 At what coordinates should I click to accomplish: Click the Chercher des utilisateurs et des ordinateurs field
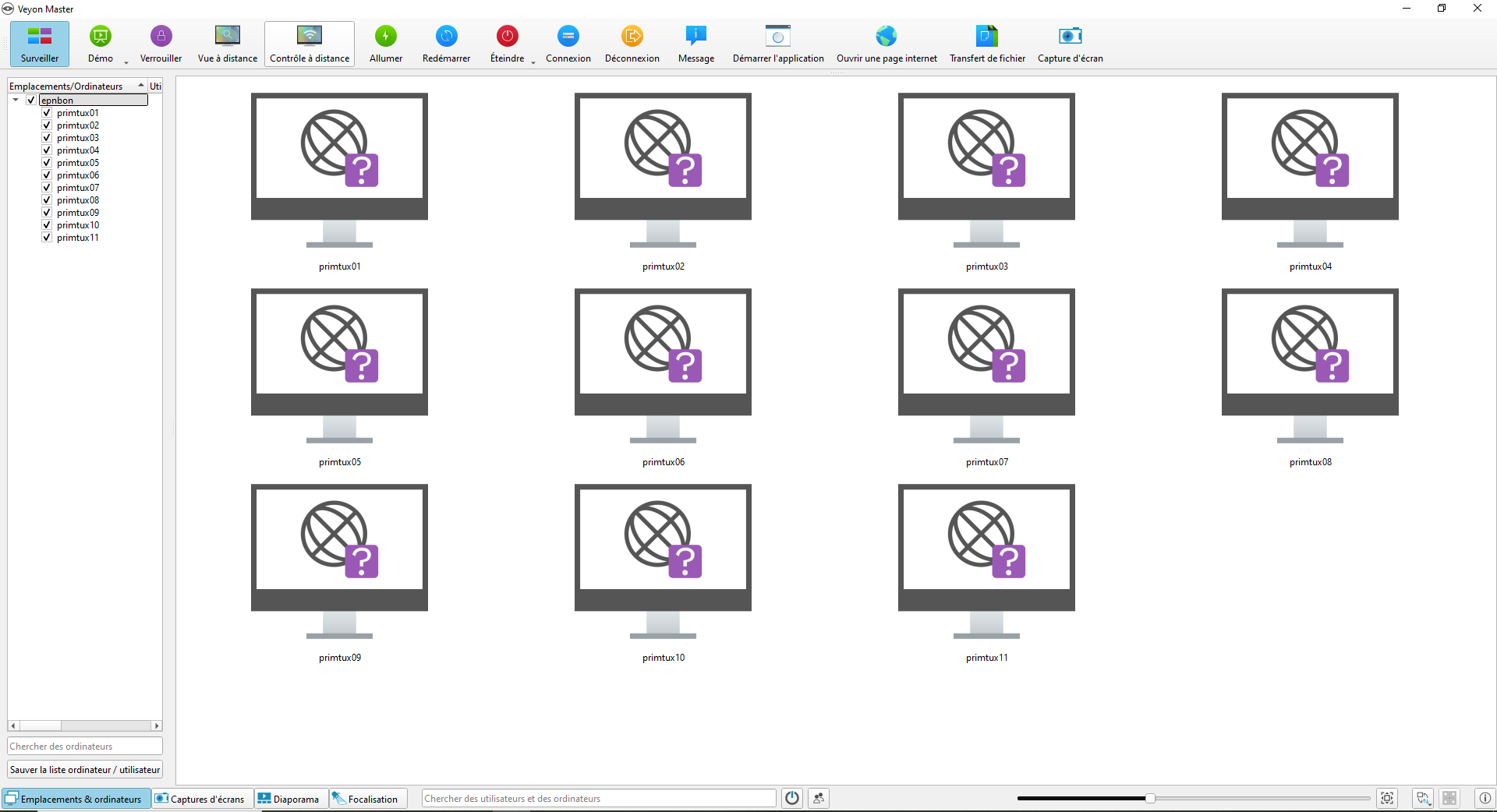tap(599, 798)
